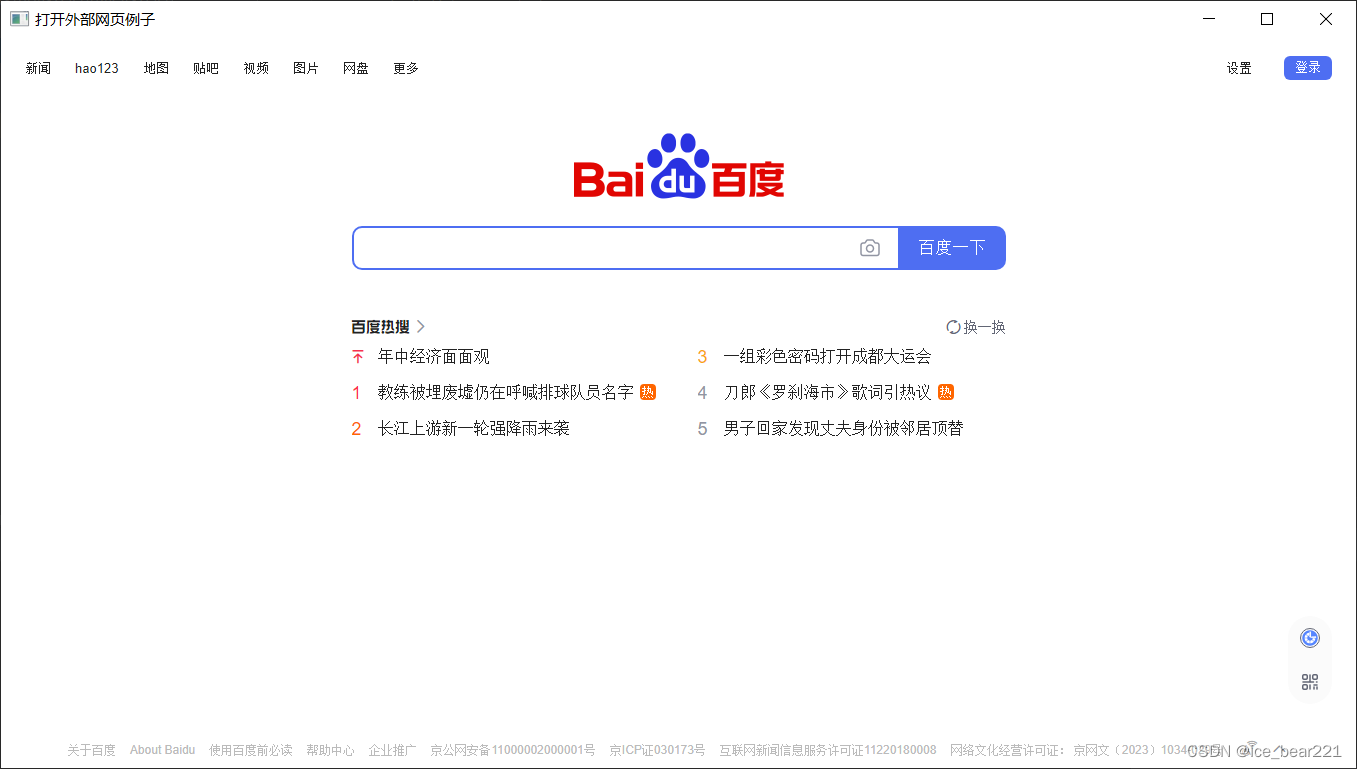Open the 关于百度 footer link
The width and height of the screenshot is (1357, 769).
[x=91, y=750]
